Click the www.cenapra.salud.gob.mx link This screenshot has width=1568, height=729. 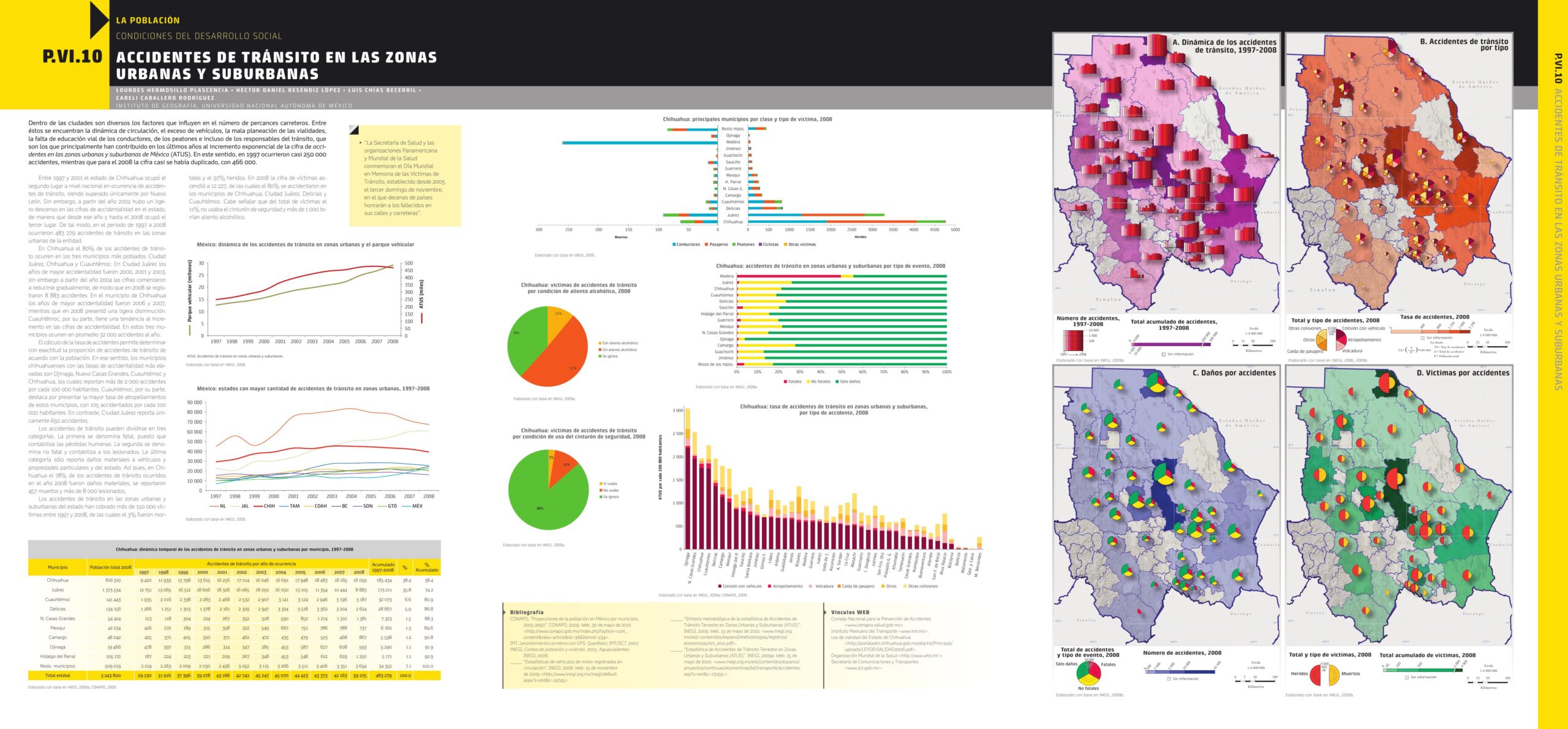(873, 625)
